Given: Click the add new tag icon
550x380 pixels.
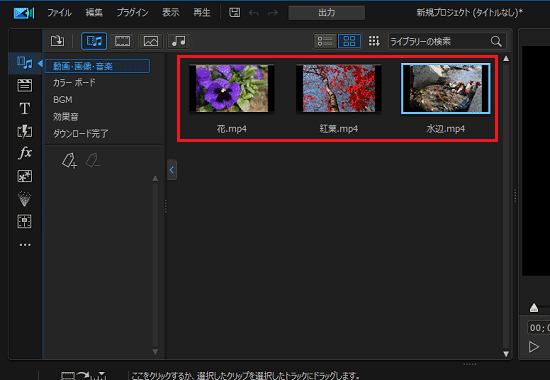Looking at the screenshot, I should click(x=69, y=161).
